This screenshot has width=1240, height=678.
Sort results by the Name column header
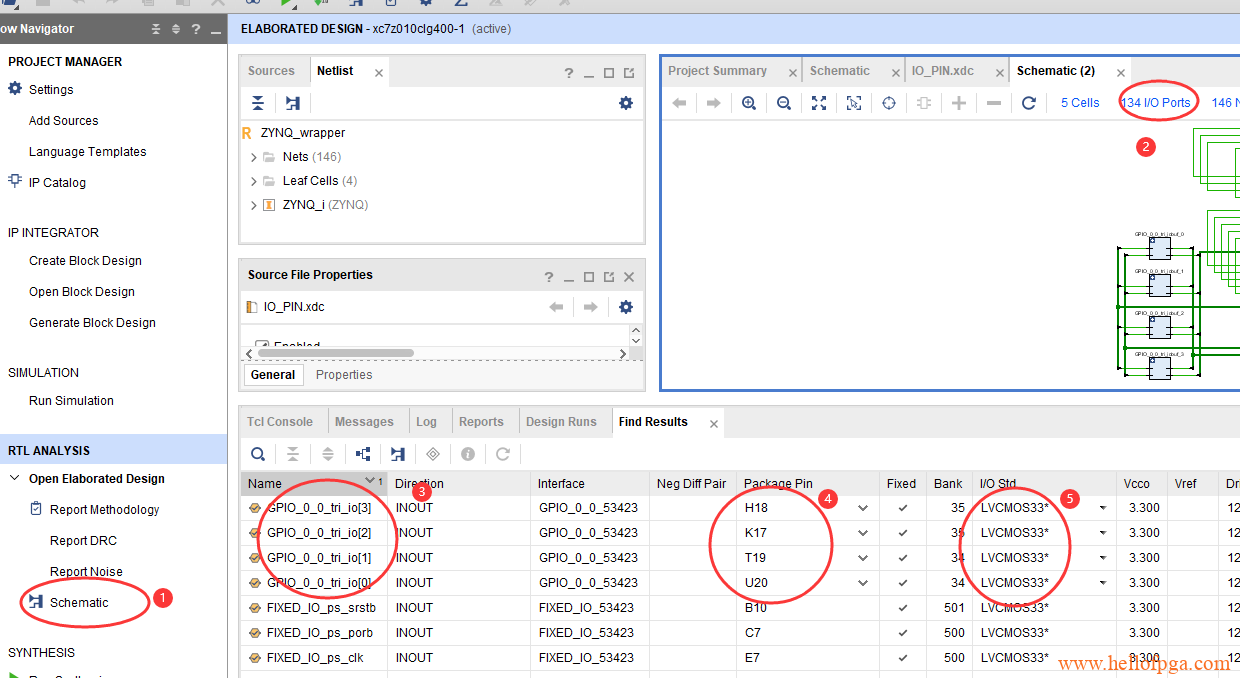point(300,484)
